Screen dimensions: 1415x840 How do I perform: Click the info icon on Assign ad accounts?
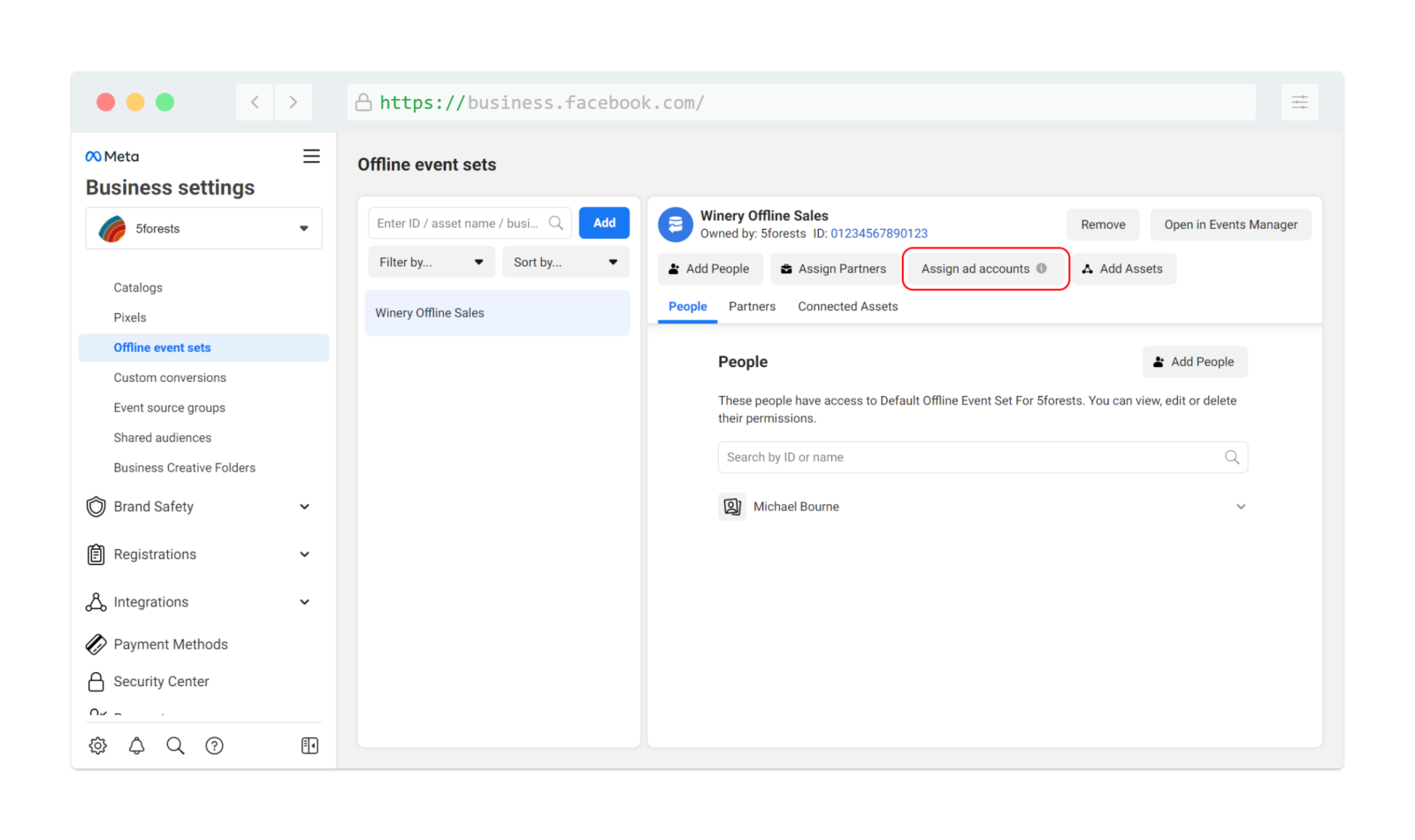[1042, 268]
